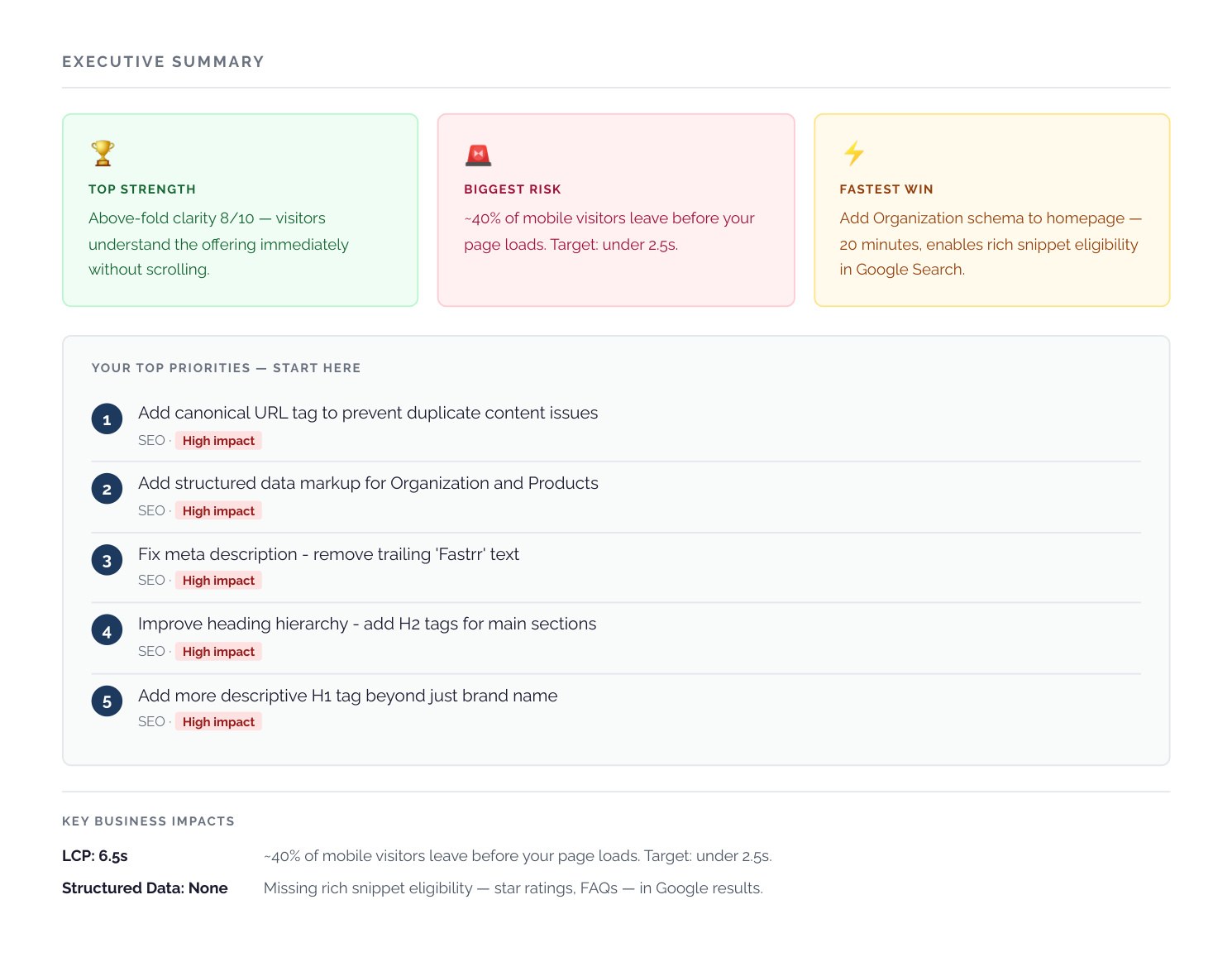The image size is (1232, 957).
Task: Click 'Above-fold clarity 8/10' strength description
Action: pos(219,243)
